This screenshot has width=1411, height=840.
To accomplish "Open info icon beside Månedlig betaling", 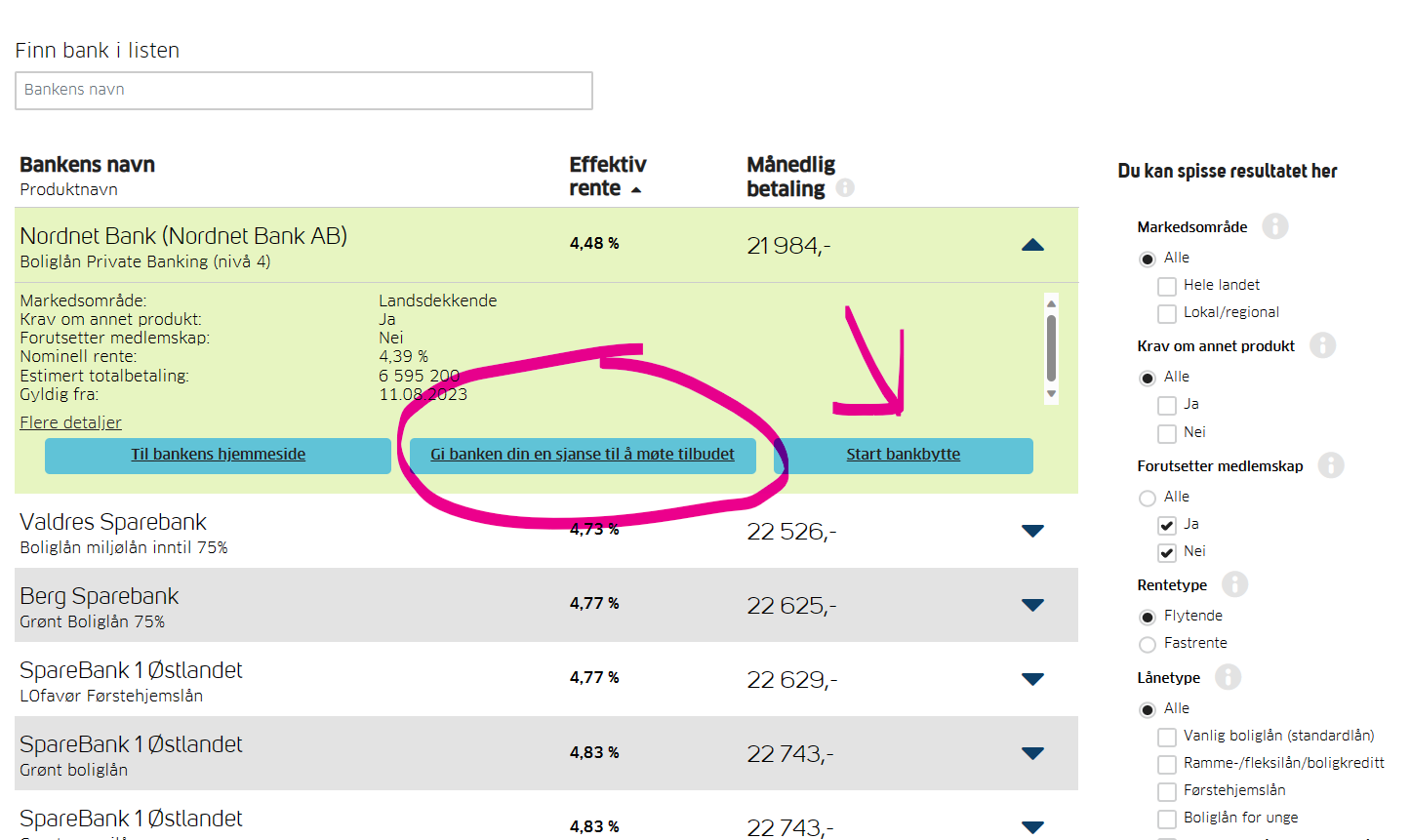I will point(845,187).
